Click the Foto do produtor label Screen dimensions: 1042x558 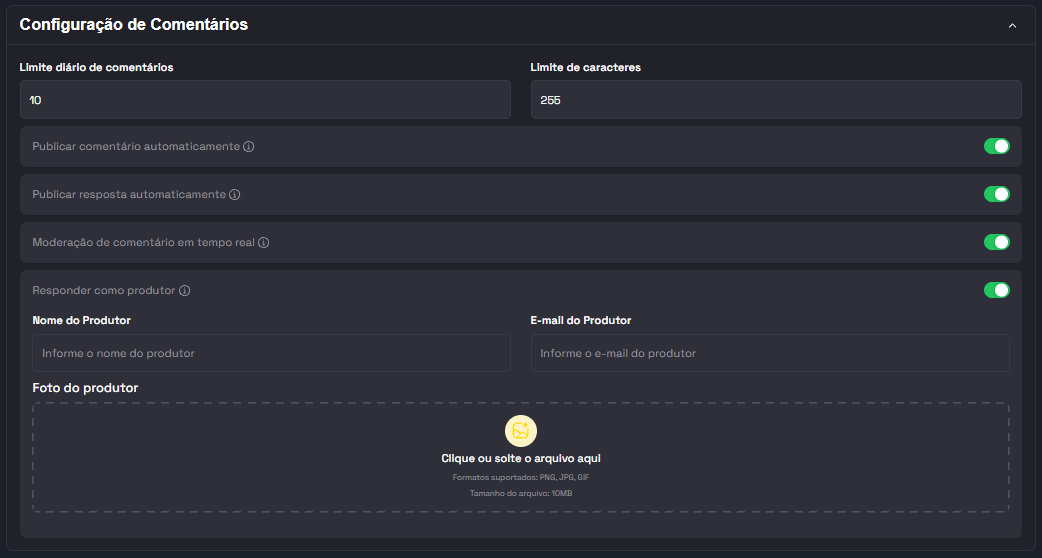point(85,388)
